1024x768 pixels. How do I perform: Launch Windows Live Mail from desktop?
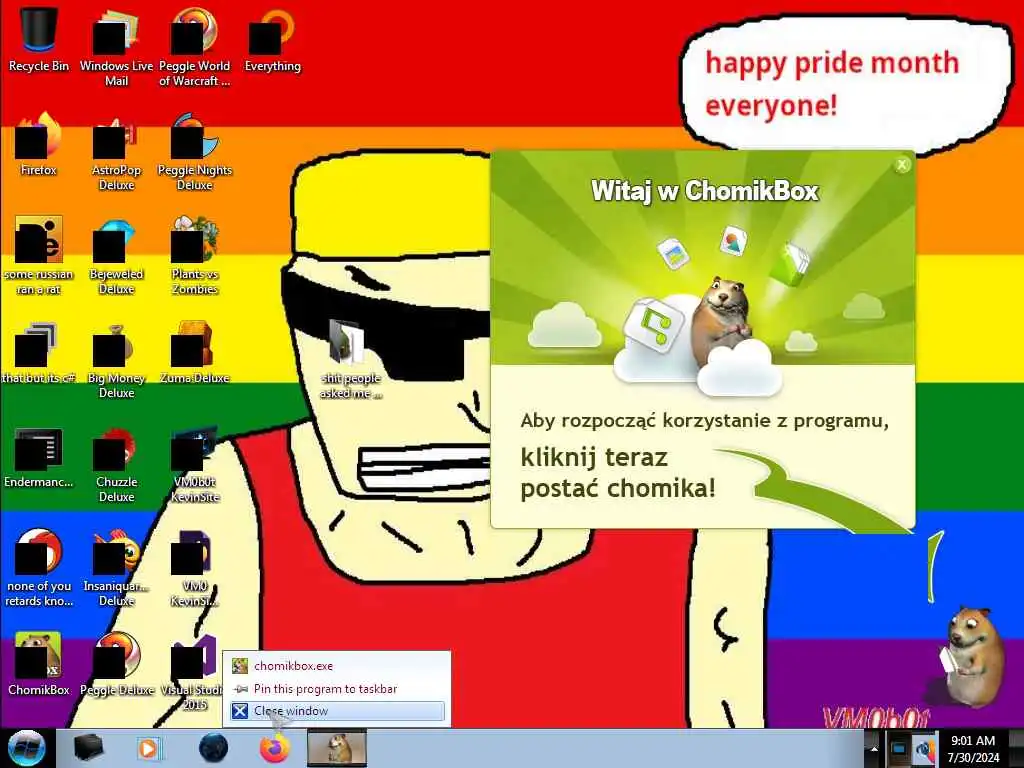click(x=116, y=46)
